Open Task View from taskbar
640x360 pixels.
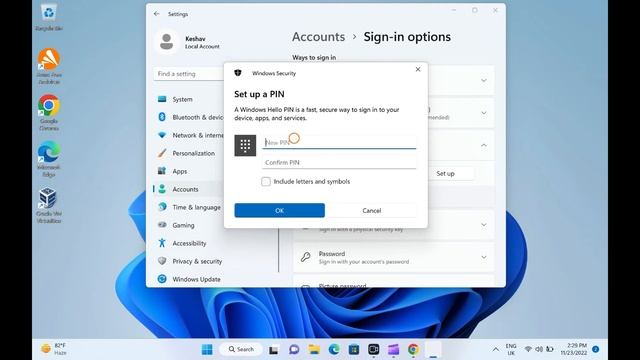click(273, 350)
